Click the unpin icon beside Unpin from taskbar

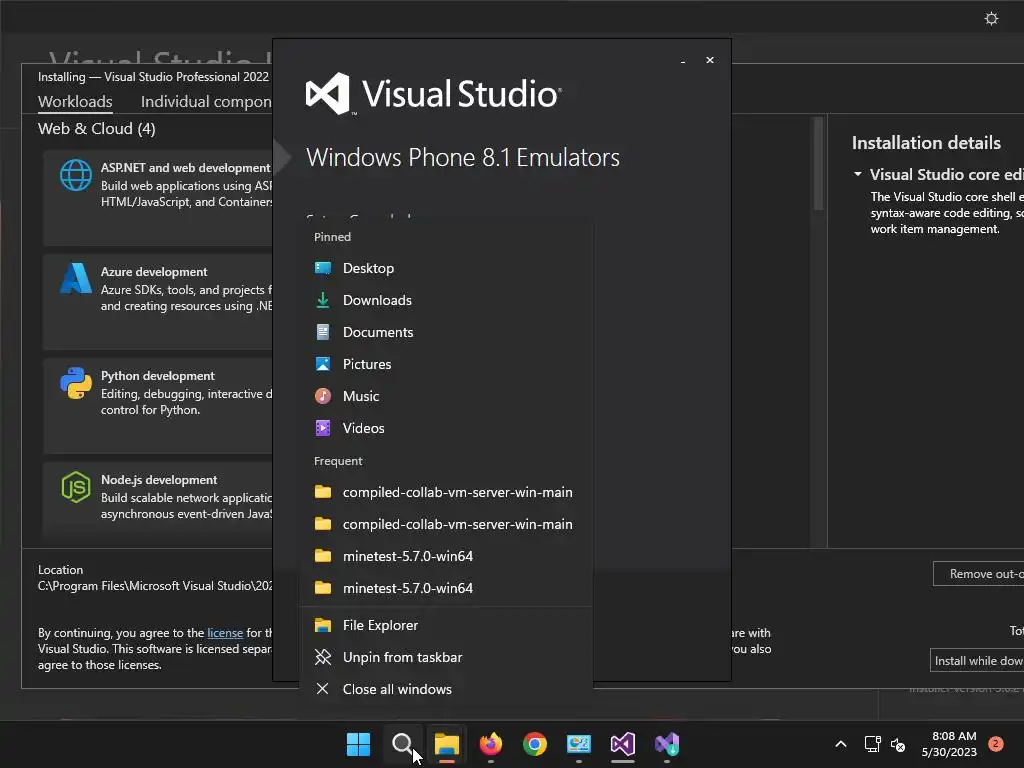tap(323, 657)
